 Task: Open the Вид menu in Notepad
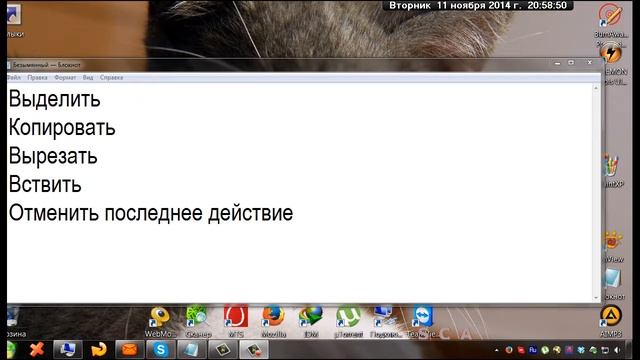(88, 78)
